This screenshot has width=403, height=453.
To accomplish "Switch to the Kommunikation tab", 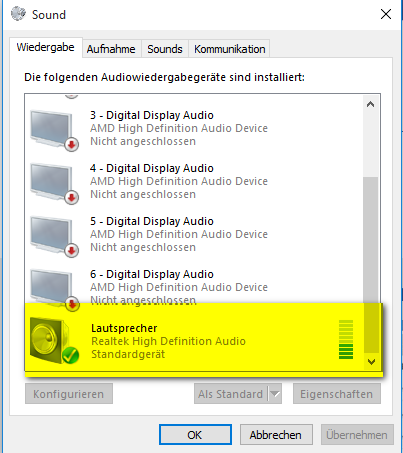I will [x=230, y=49].
